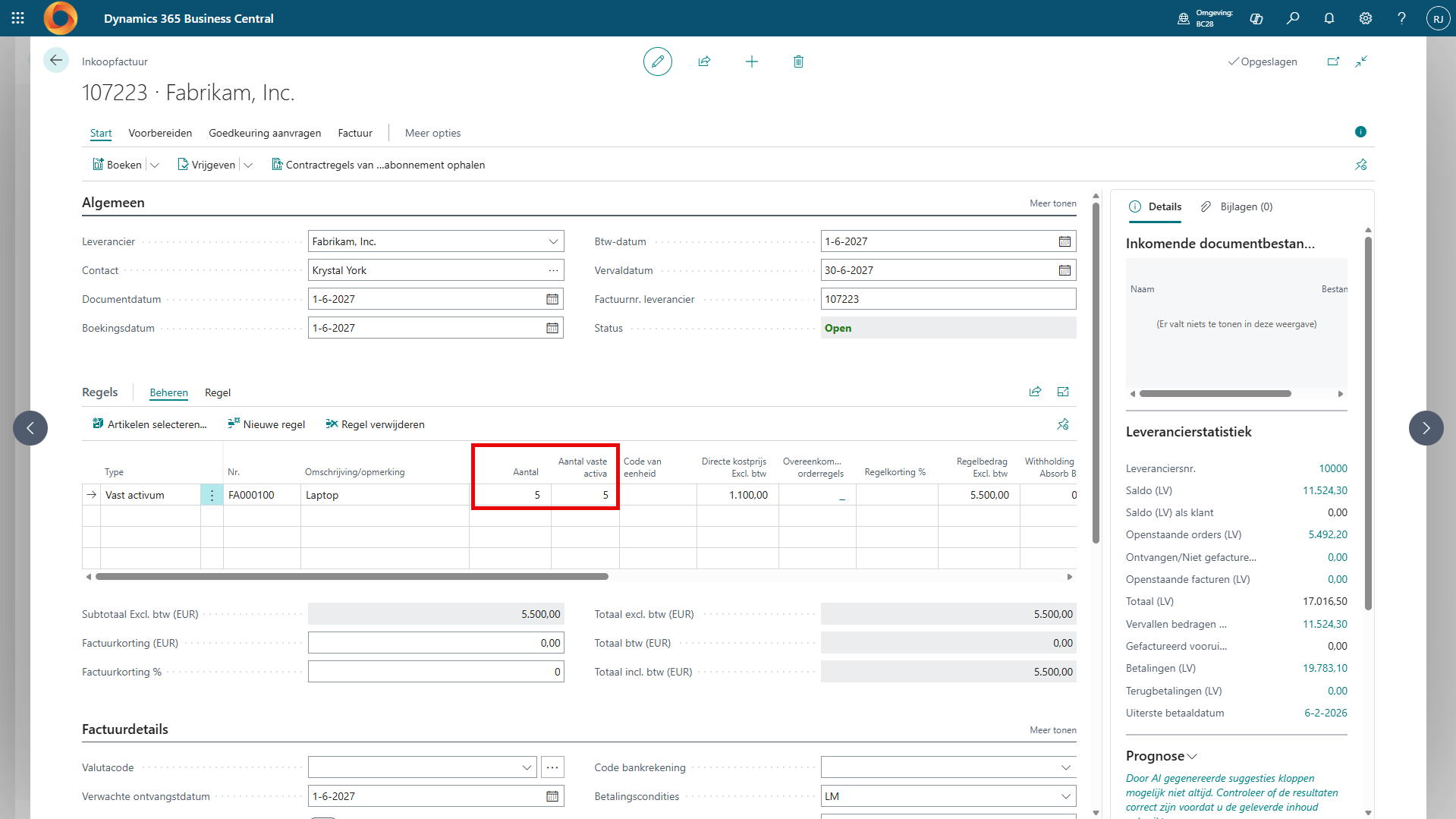1456x819 pixels.
Task: Click the share icon in header
Action: 704,61
